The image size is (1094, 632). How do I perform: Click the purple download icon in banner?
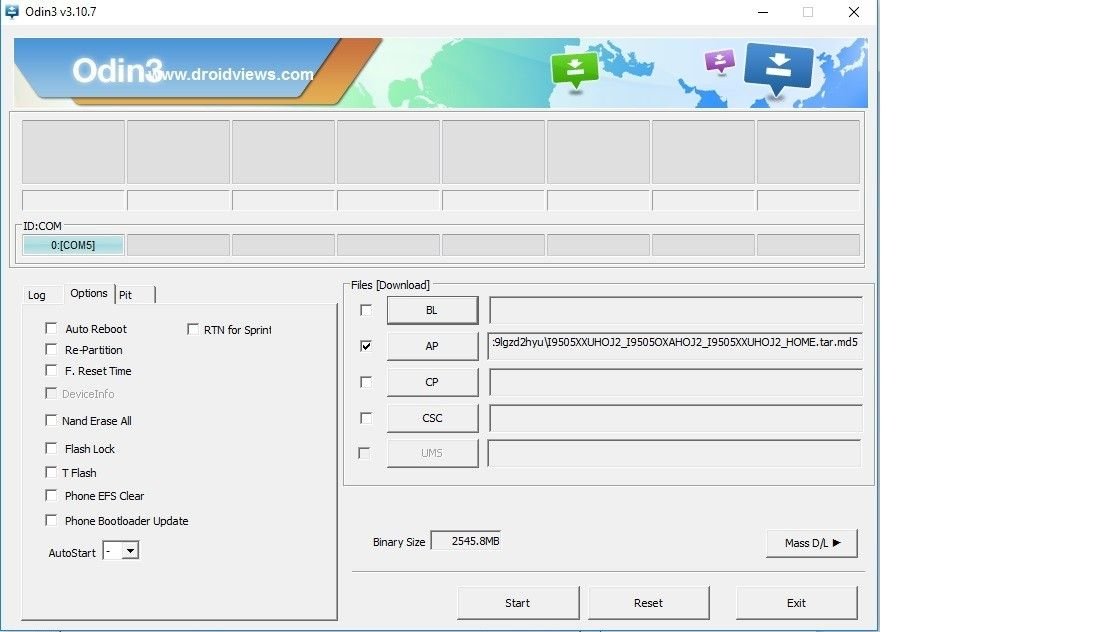pos(720,62)
